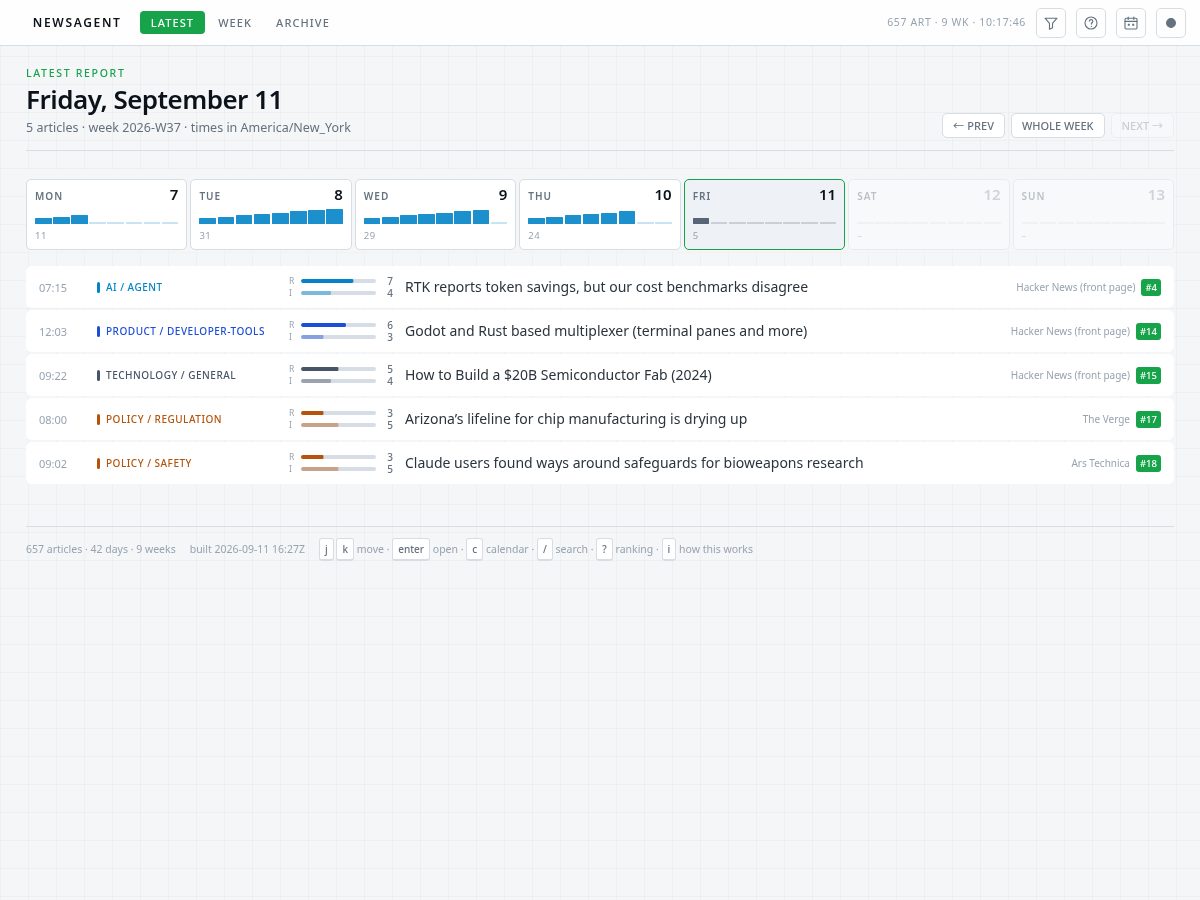Open the filter funnel icon
The width and height of the screenshot is (1200, 900).
[x=1051, y=23]
